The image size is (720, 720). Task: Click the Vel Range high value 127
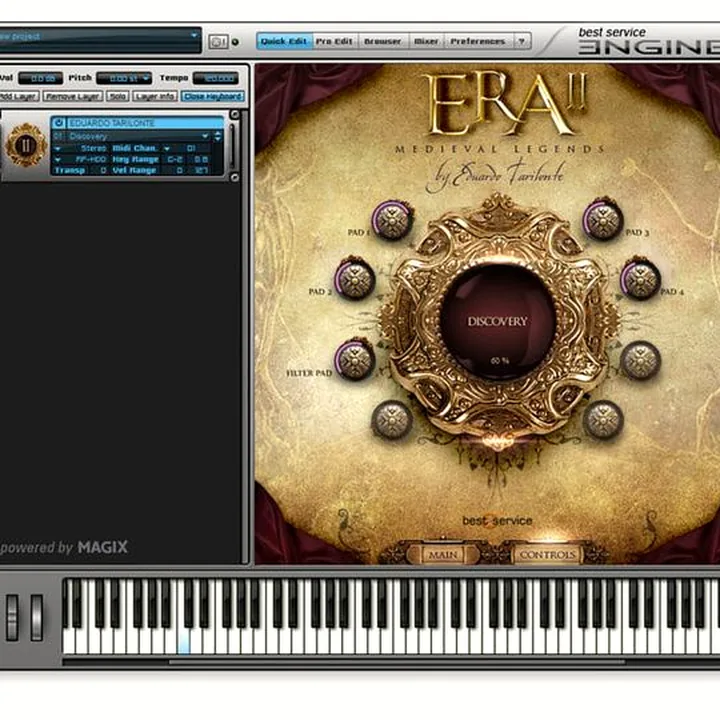click(x=201, y=170)
